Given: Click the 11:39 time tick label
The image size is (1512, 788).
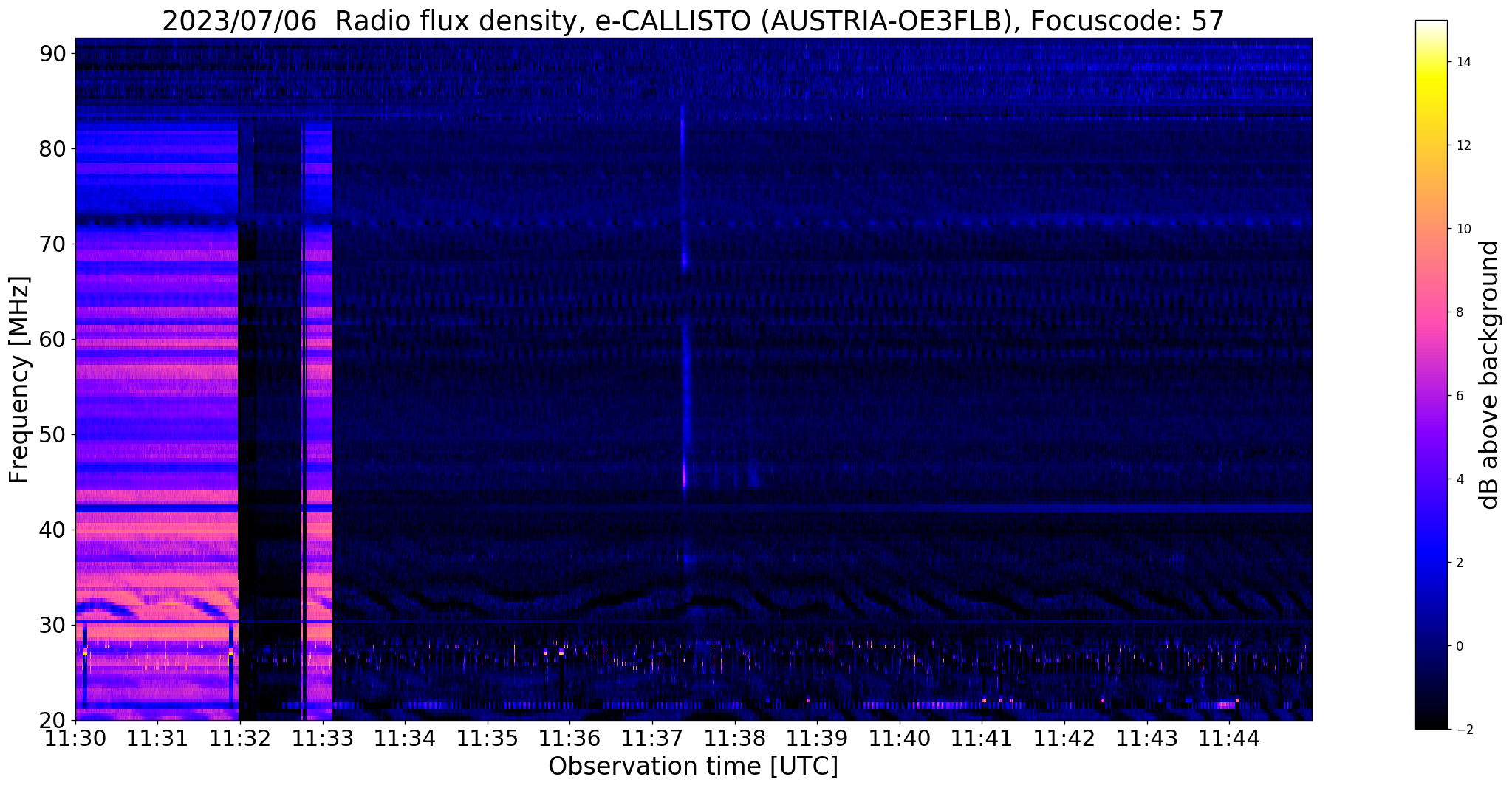Looking at the screenshot, I should pos(817,738).
